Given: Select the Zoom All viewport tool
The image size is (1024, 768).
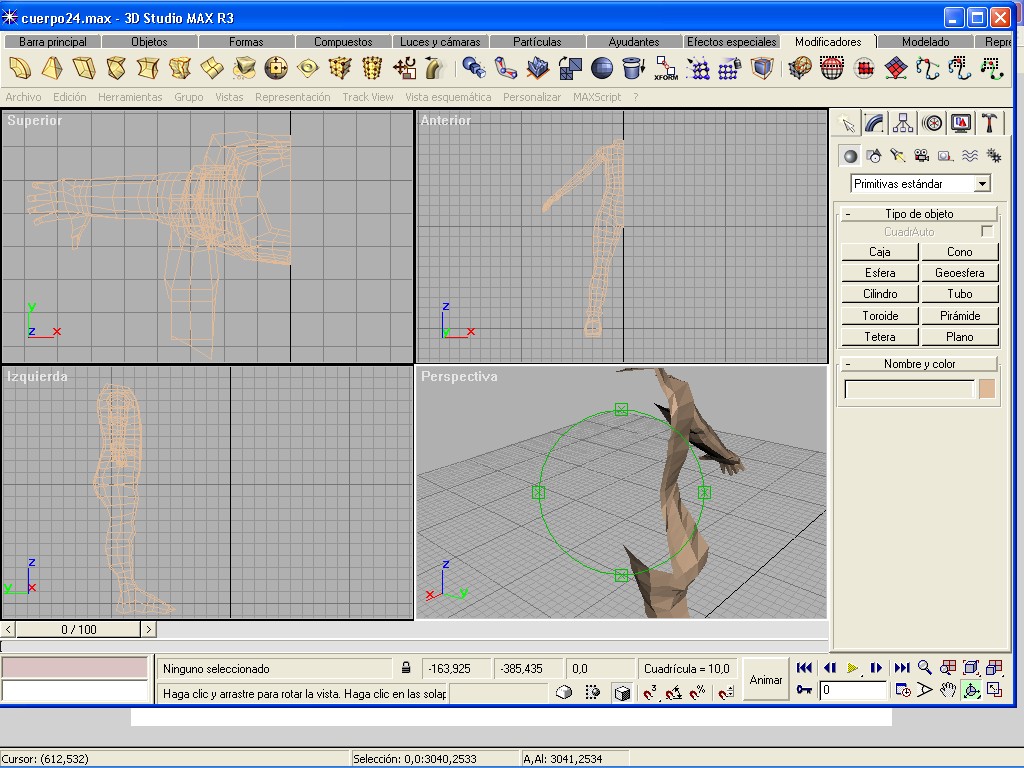Looking at the screenshot, I should [948, 667].
